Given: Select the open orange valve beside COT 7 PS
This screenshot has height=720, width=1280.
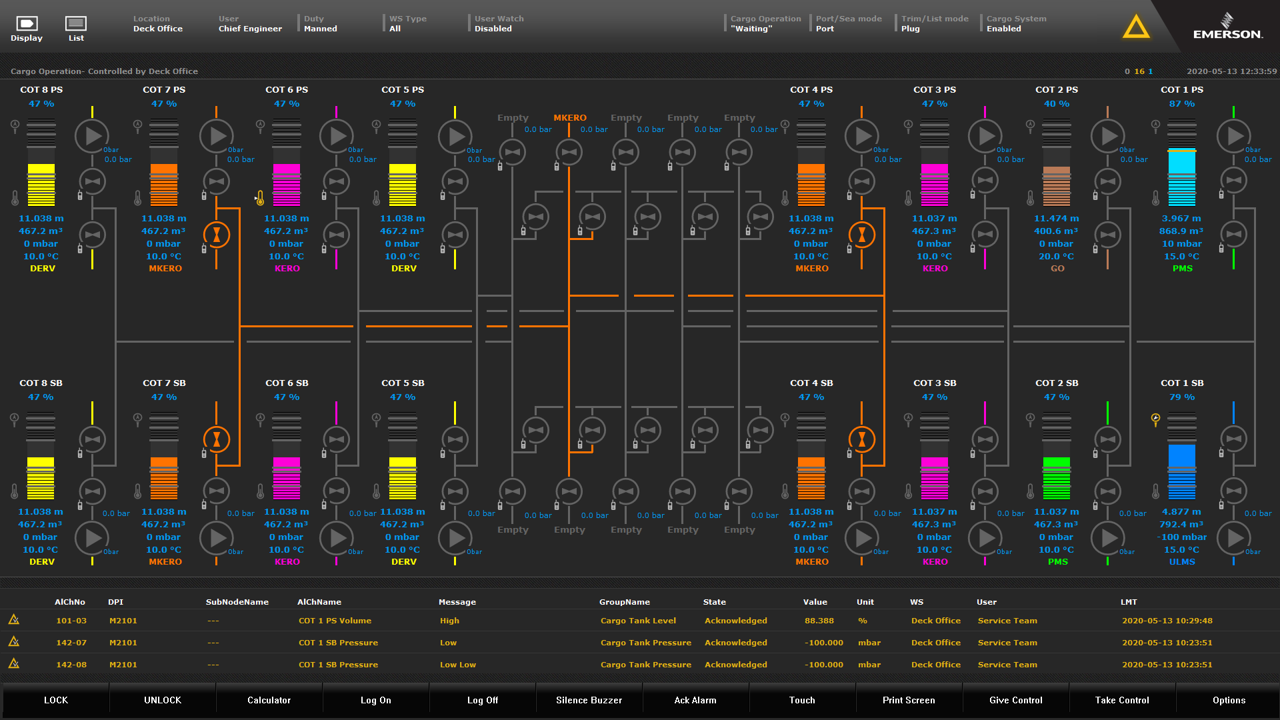Looking at the screenshot, I should 216,234.
